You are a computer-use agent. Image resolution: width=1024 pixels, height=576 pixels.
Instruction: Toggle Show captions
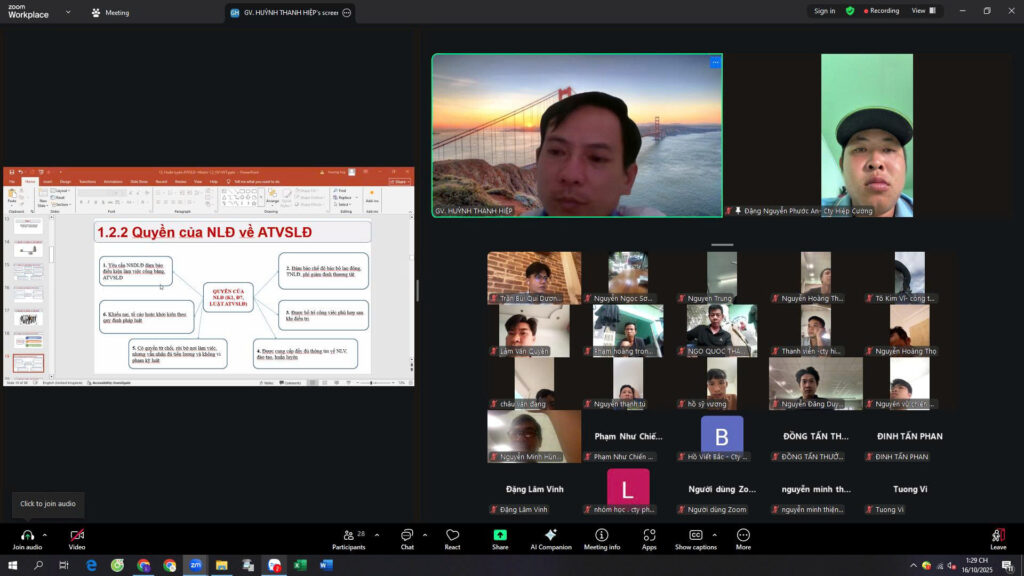[x=696, y=535]
